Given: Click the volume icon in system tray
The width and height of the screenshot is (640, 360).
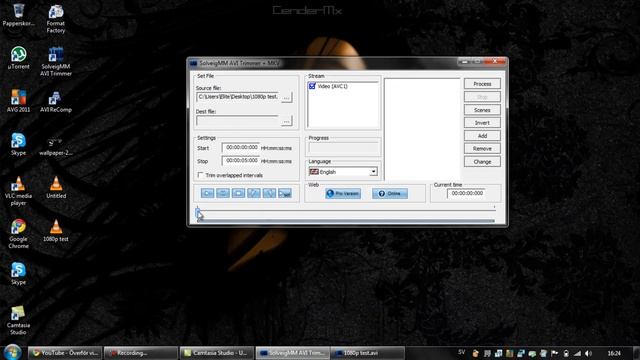Looking at the screenshot, I should [x=588, y=353].
